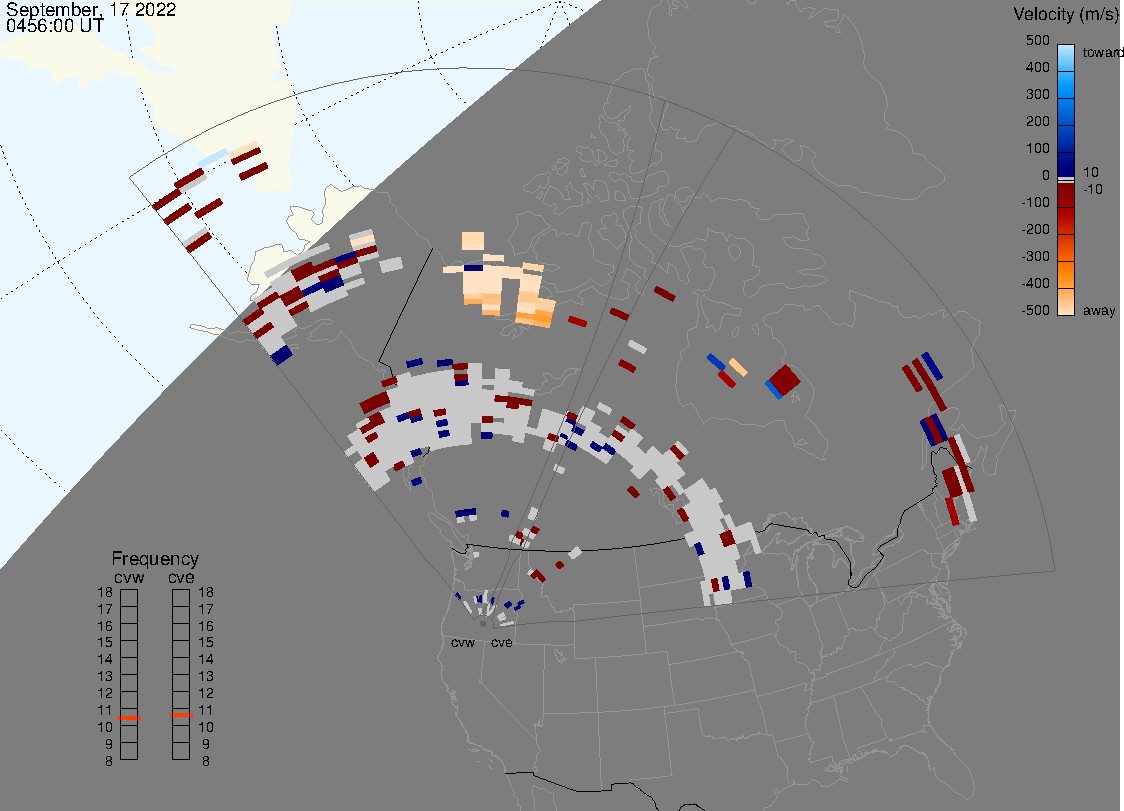Click the "-300" value on velocity scale
Screen dimensions: 1124x811
click(1036, 257)
